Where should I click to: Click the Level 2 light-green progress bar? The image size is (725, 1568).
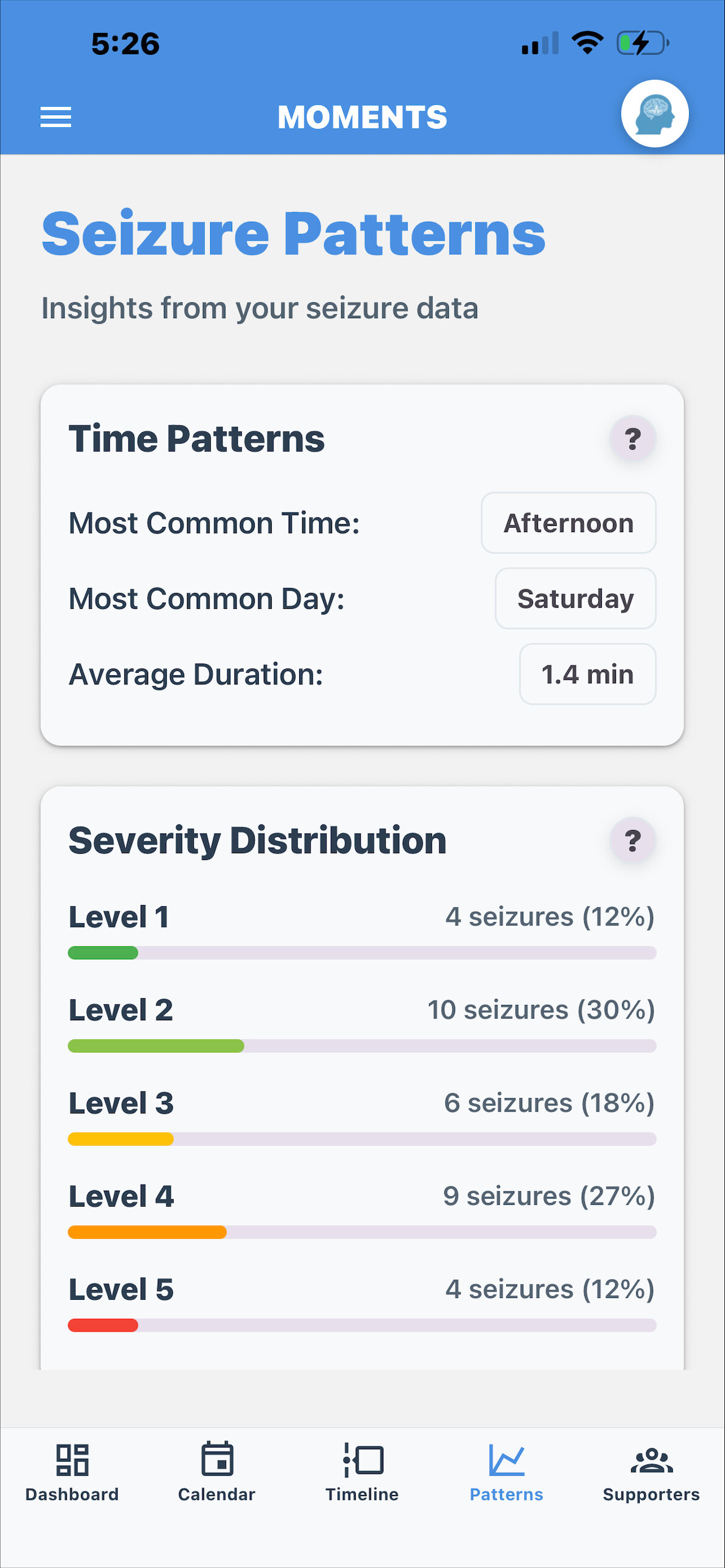[x=156, y=1046]
